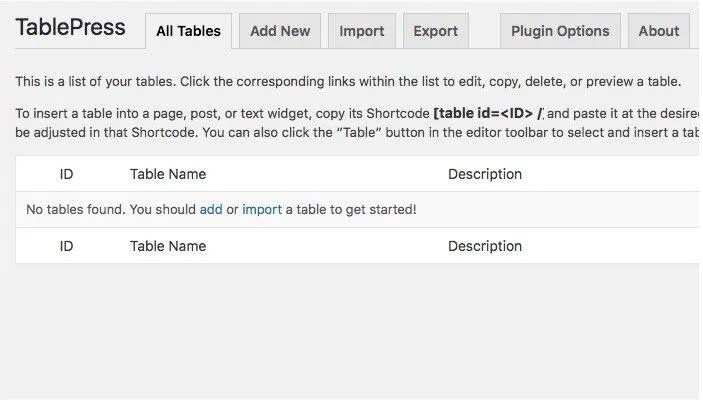Follow the "add" link in empty table message
Viewport: 703px width, 400px height.
coord(211,209)
